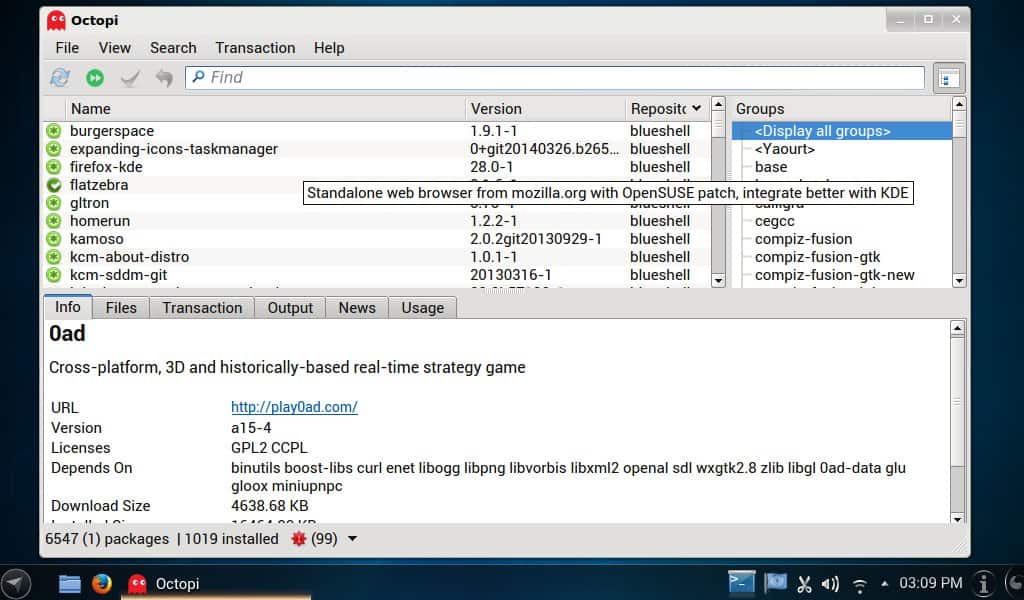Apply pending transaction checkmark icon
1024x600 pixels.
point(130,78)
